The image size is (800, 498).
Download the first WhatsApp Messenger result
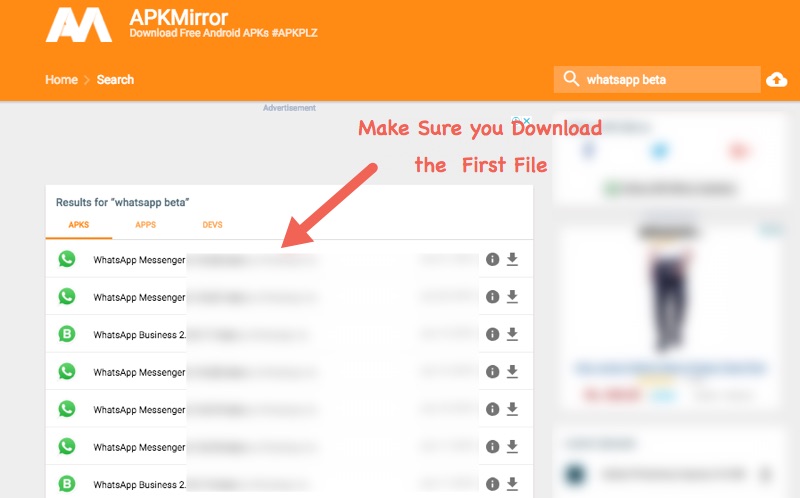tap(512, 259)
